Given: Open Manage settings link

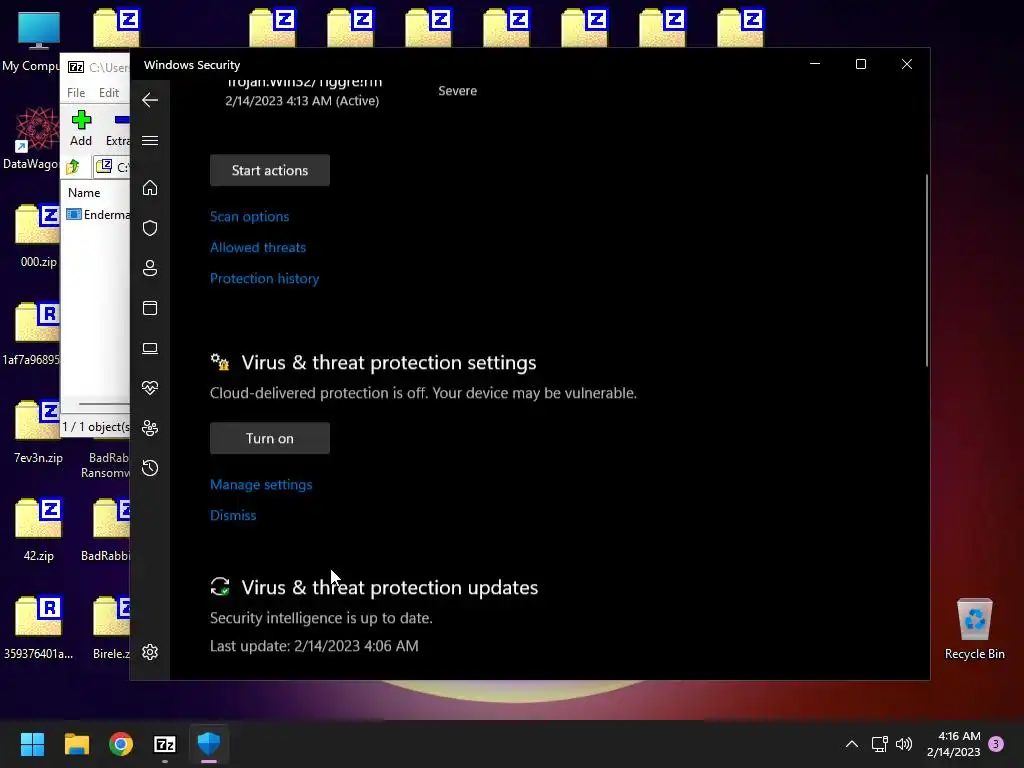Looking at the screenshot, I should (261, 485).
